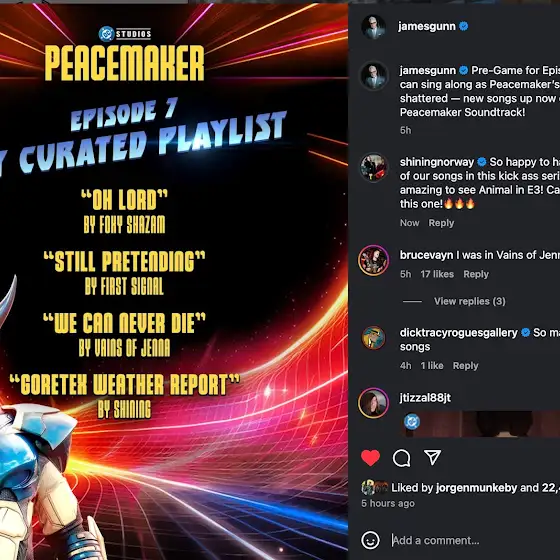
Task: Open jtizzal88jt GIF comment thumbnail
Action: tap(480, 424)
